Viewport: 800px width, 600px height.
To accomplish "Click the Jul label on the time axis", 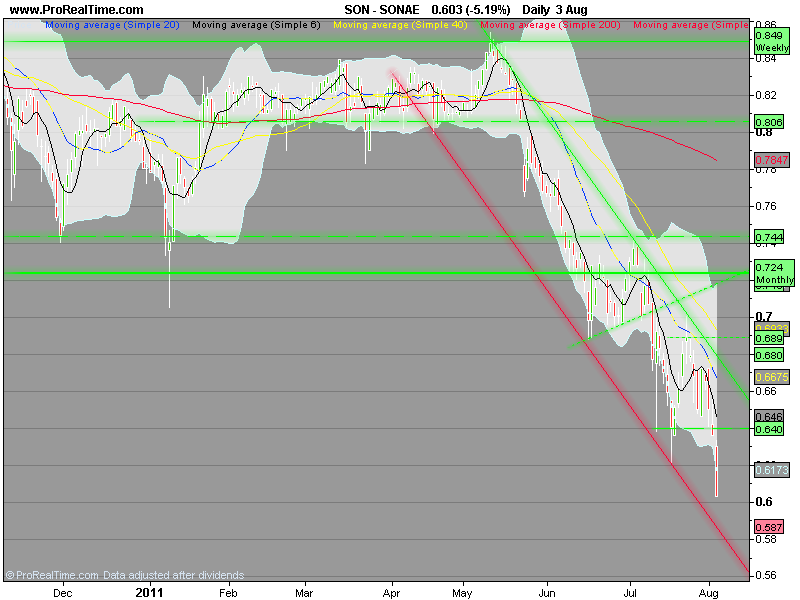I will pyautogui.click(x=631, y=593).
